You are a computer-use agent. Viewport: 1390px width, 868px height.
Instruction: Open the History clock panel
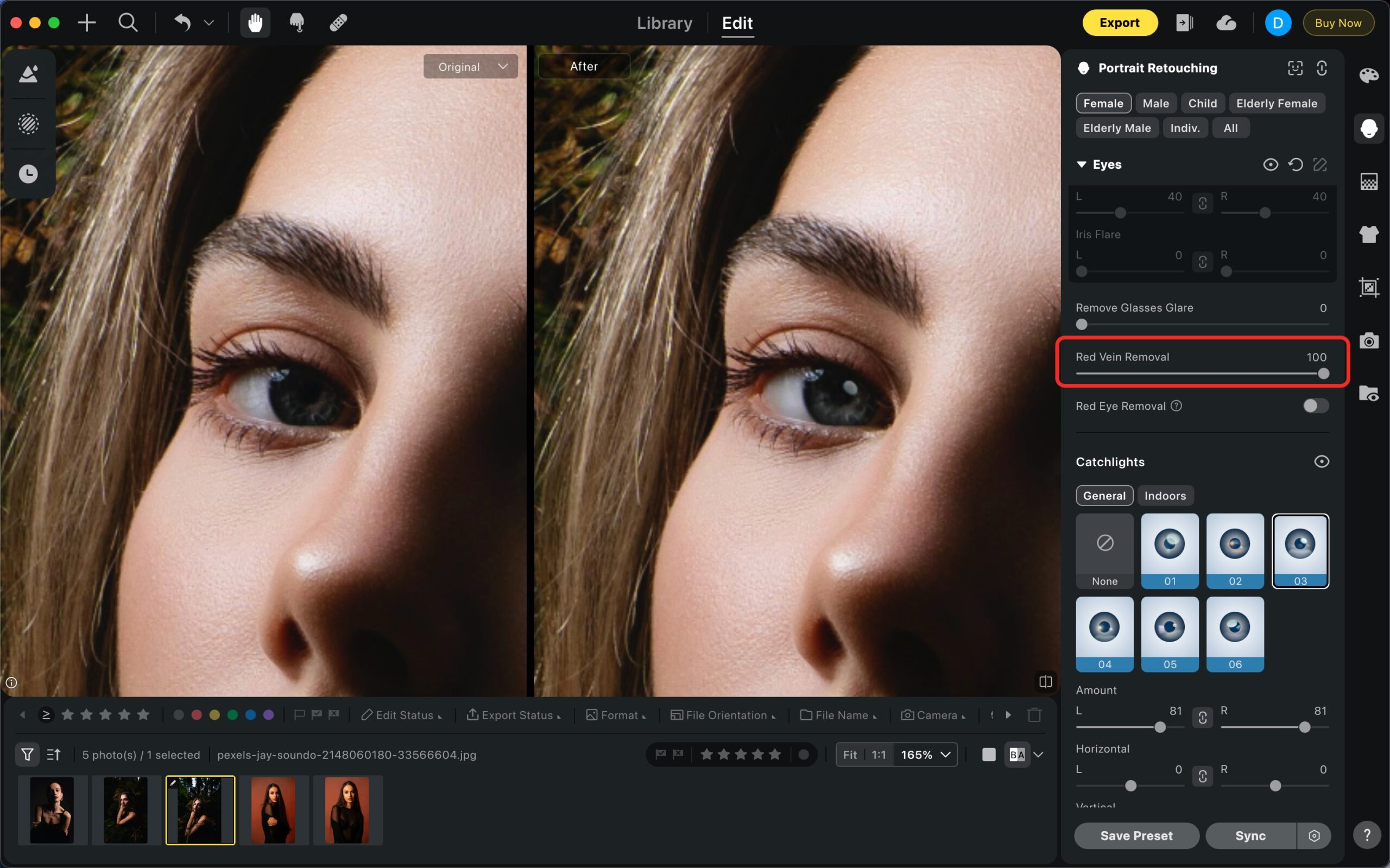[x=28, y=174]
